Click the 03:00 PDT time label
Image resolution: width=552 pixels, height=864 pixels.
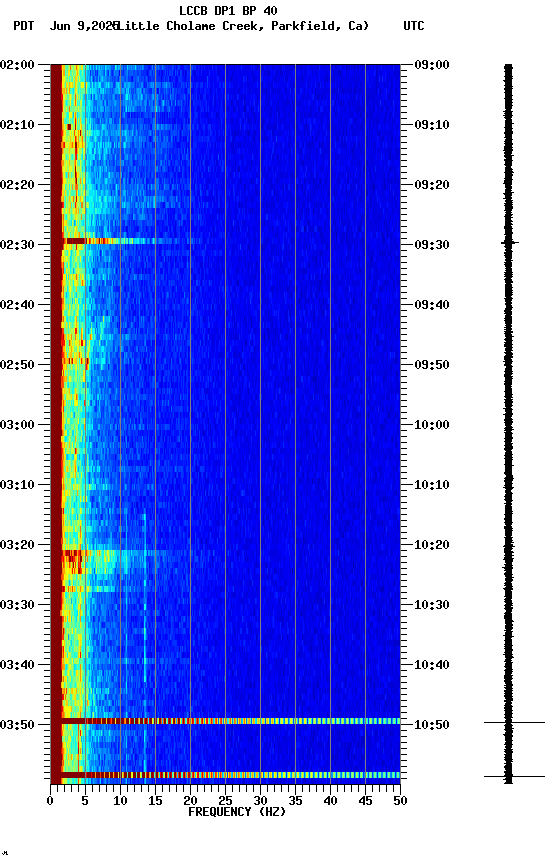click(x=17, y=425)
